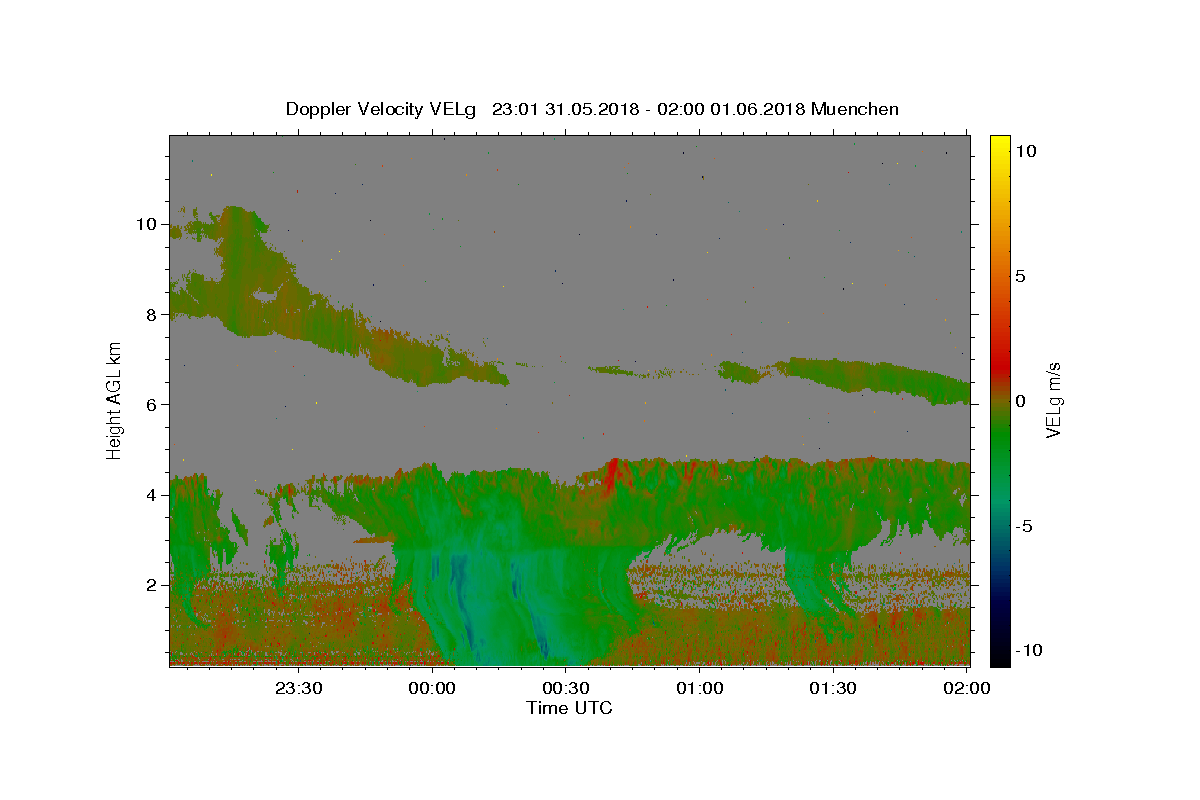
Task: Click the 'Time UTC' axis label
Action: tap(569, 708)
